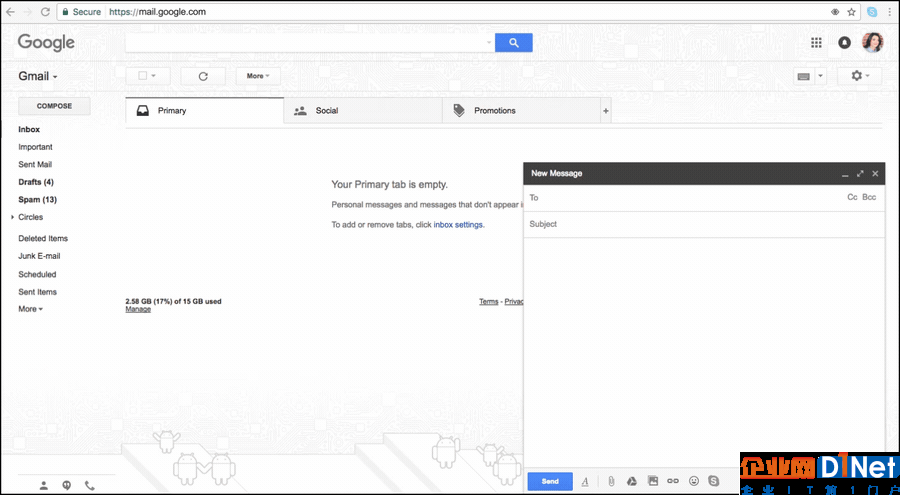900x495 pixels.
Task: Open Sent Mail
Action: (x=35, y=164)
